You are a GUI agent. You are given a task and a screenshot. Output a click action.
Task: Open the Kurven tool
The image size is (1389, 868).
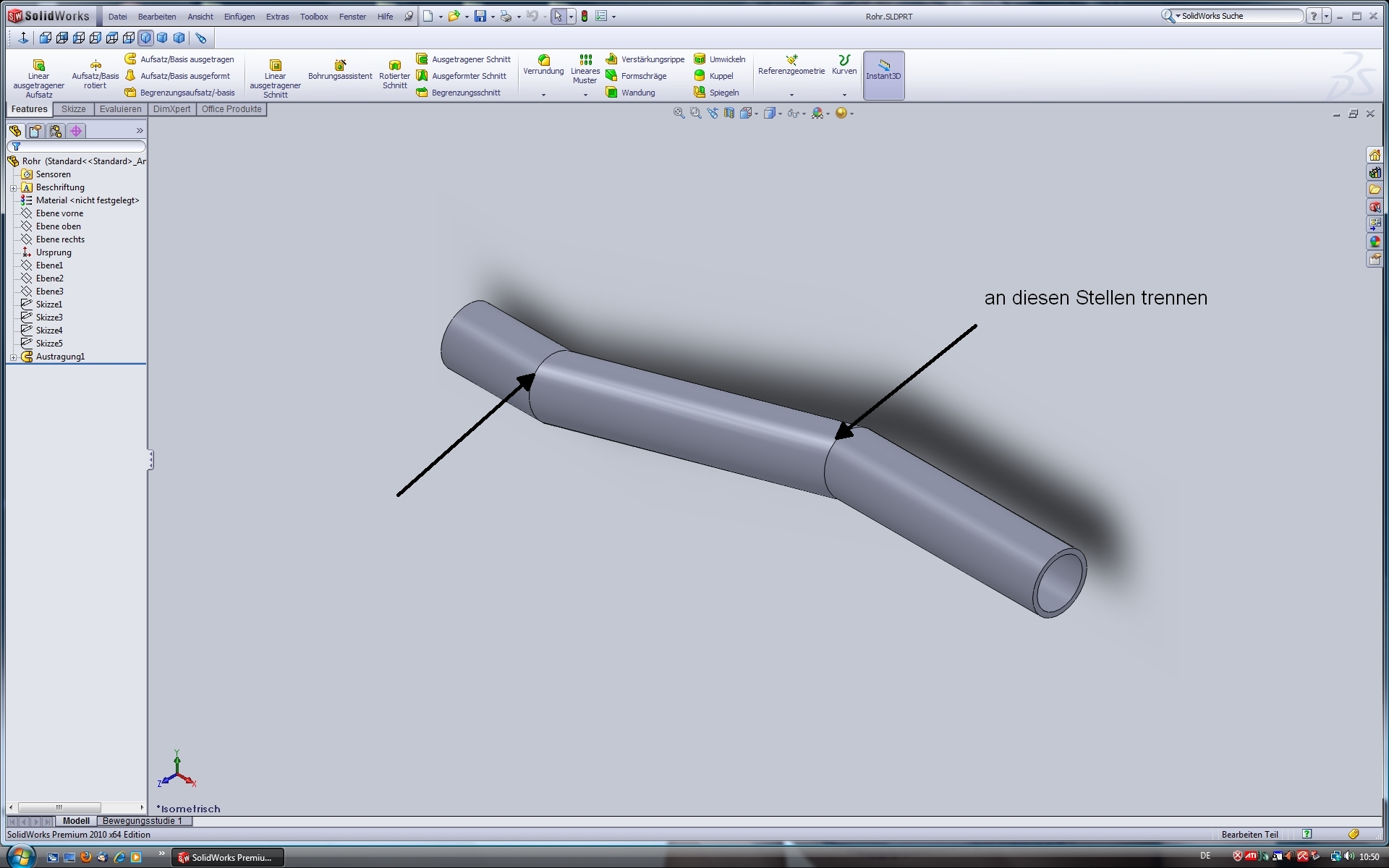coord(844,65)
